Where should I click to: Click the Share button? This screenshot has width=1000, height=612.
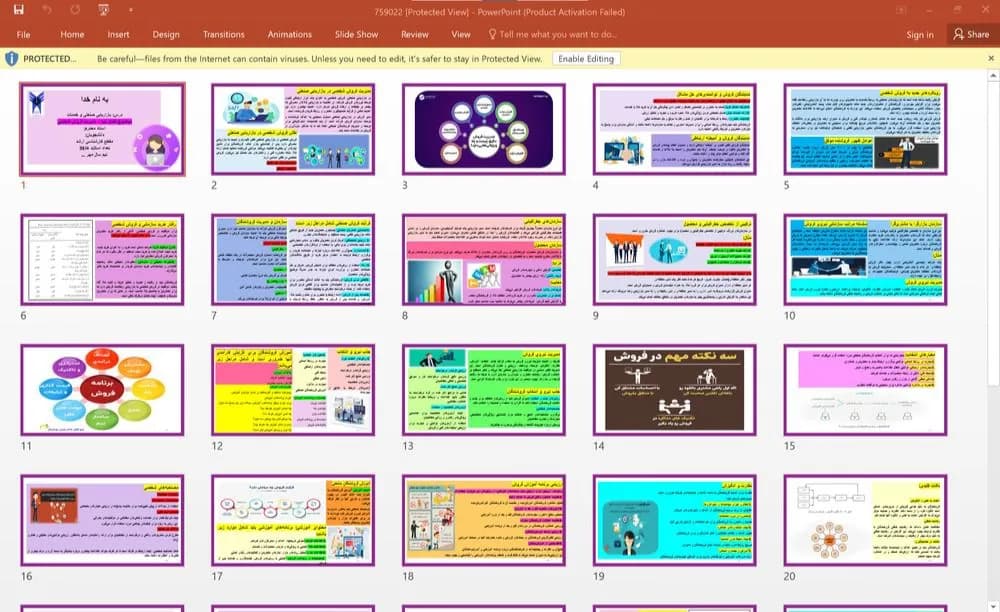(x=971, y=34)
